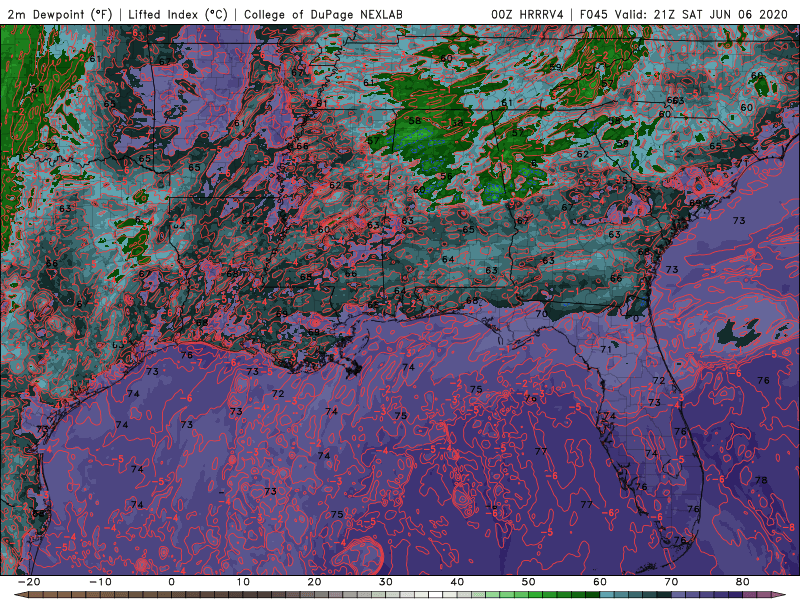
Task: Click the 70 label on the color scale
Action: pos(671,582)
